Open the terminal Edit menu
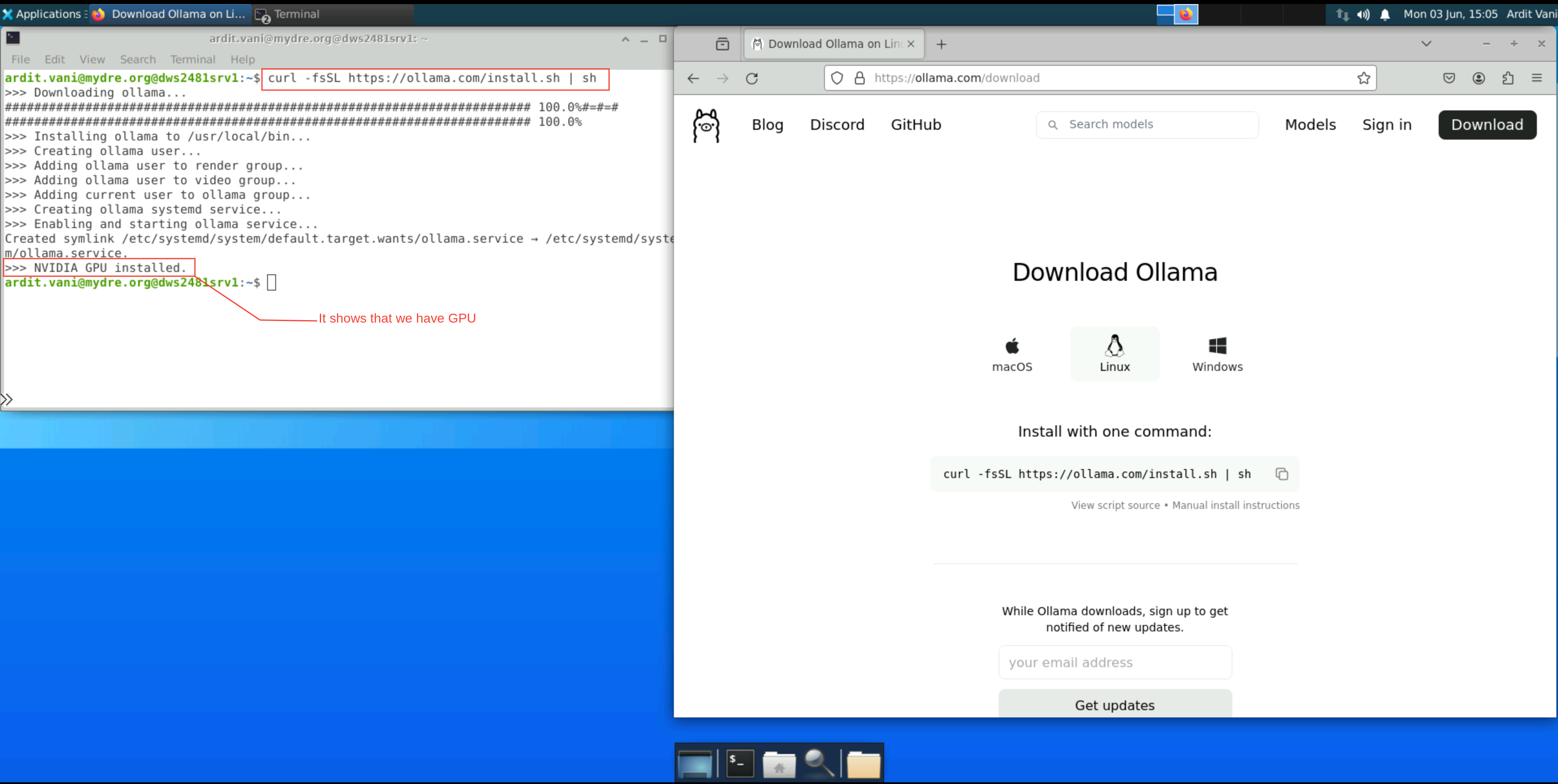The height and width of the screenshot is (784, 1558). (54, 59)
